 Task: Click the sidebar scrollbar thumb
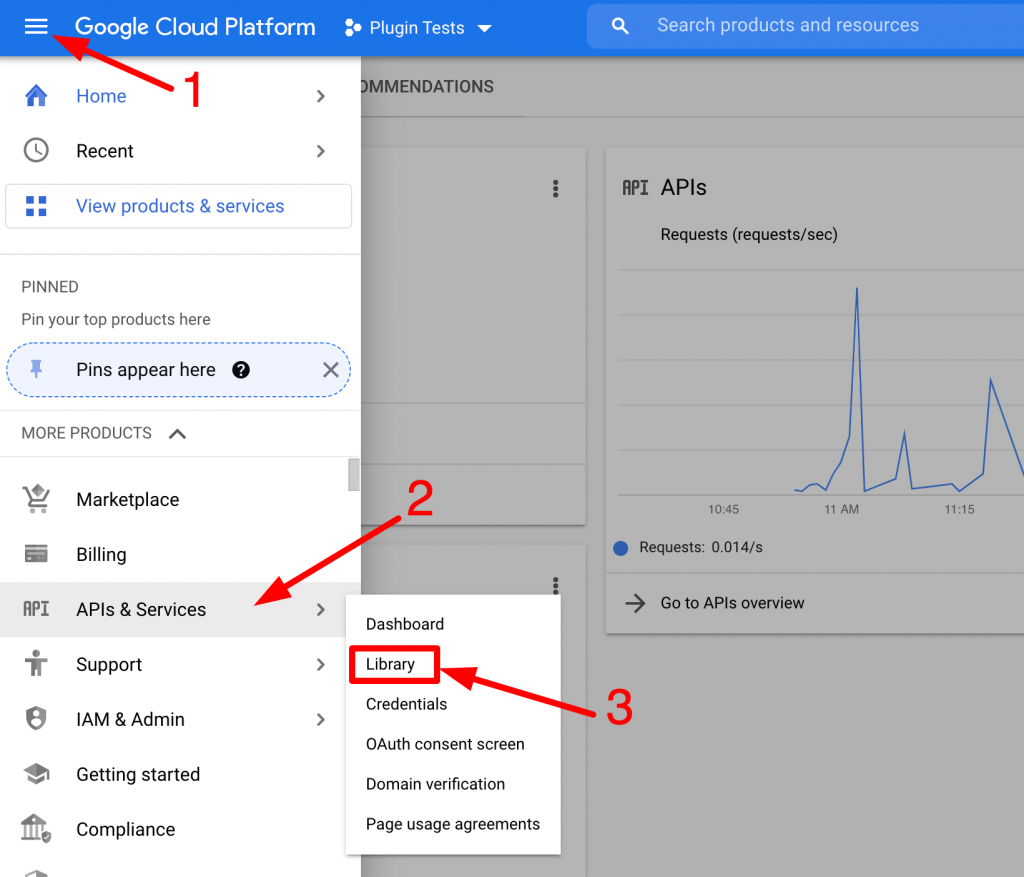353,474
